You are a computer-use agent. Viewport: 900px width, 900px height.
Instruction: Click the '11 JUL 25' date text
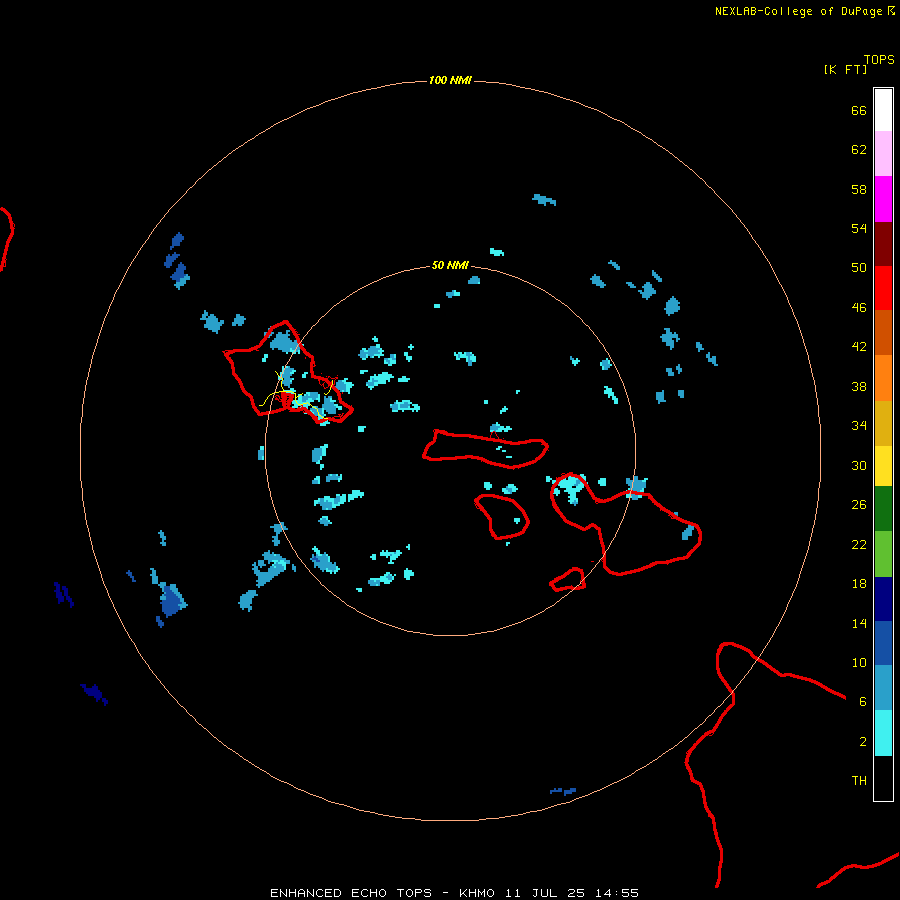[545, 893]
